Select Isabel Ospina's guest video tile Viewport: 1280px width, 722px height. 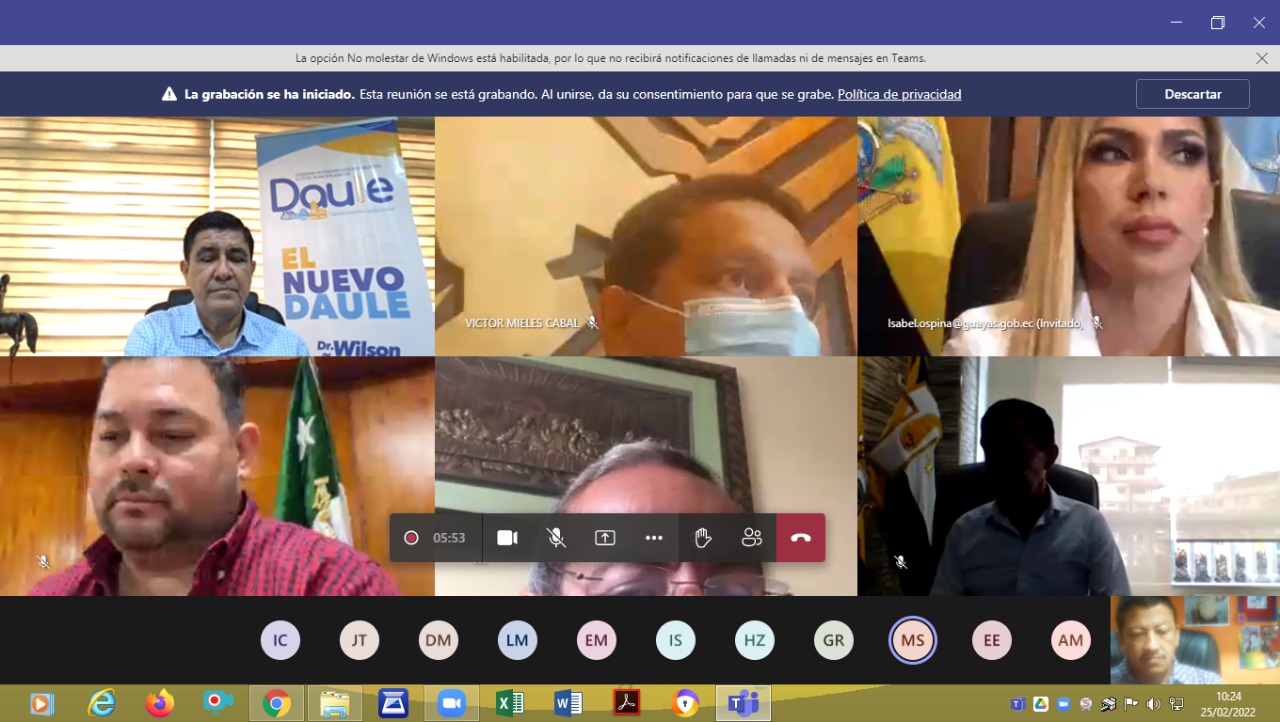coord(1068,236)
